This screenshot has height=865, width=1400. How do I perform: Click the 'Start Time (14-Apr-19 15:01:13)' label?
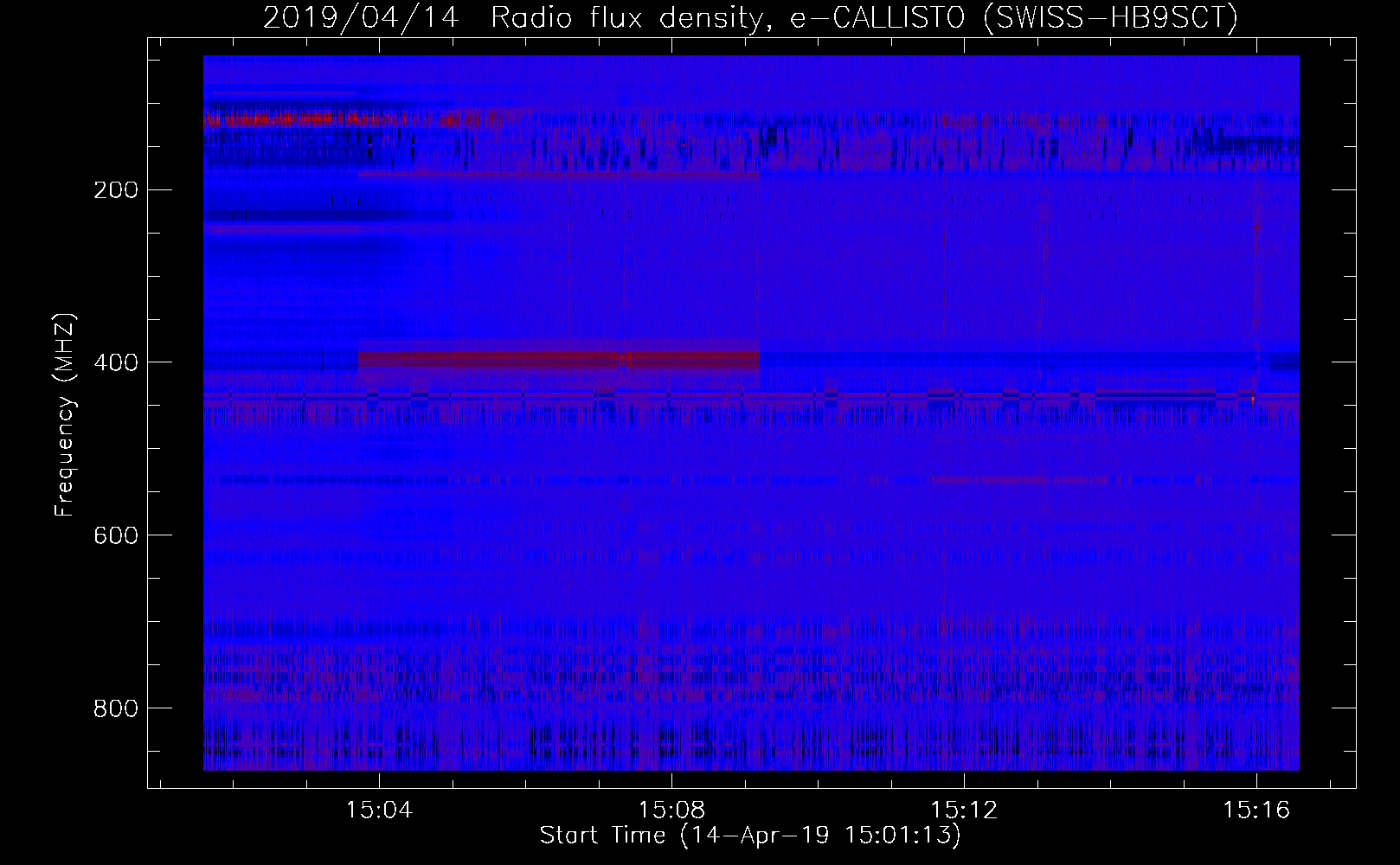(x=750, y=835)
